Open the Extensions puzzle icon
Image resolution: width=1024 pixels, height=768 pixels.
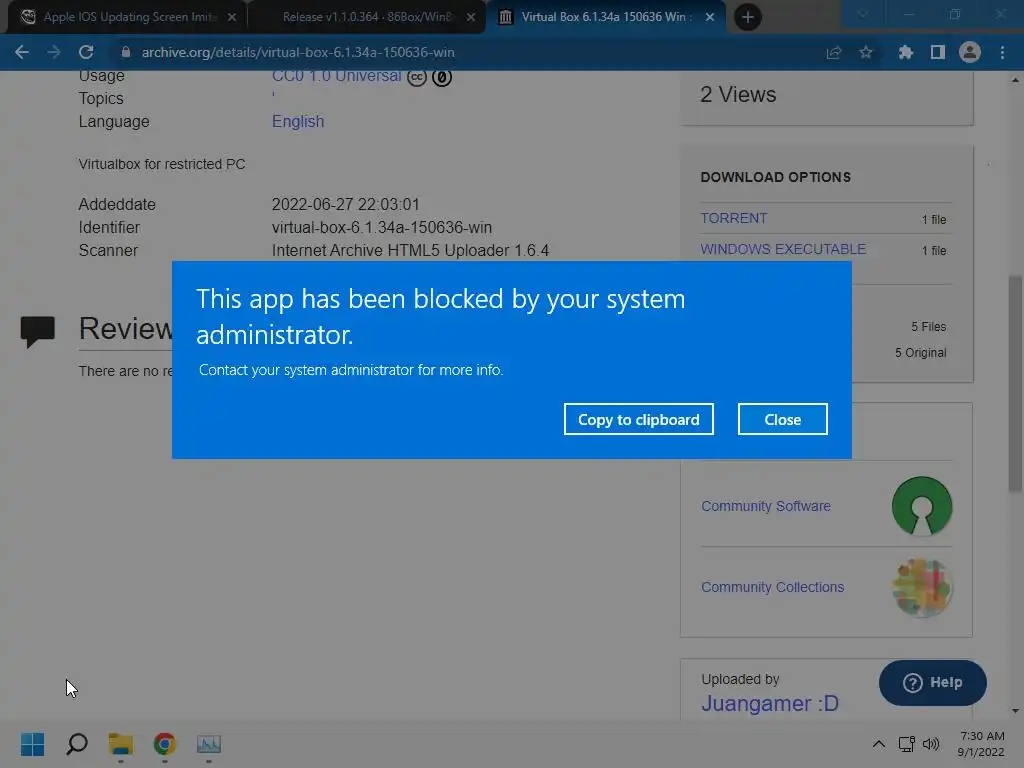(x=906, y=52)
